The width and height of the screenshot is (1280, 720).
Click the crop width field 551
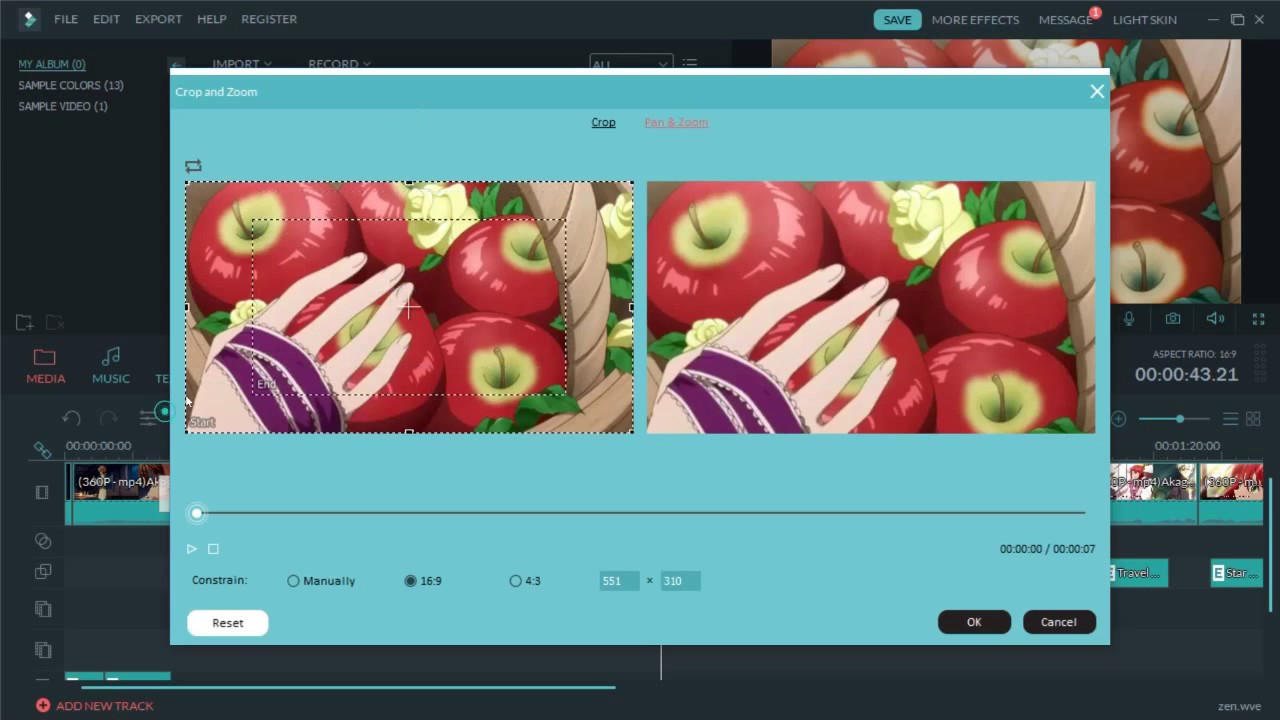coord(619,581)
